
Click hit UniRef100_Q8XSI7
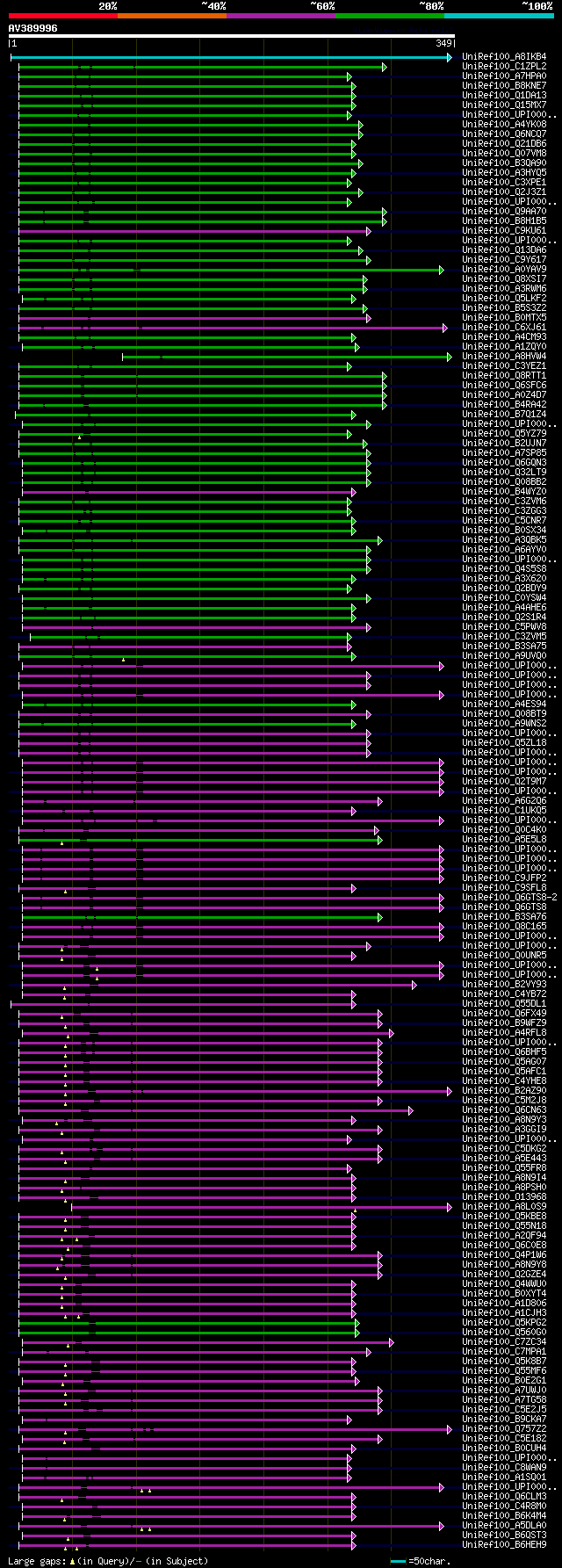pos(505,279)
